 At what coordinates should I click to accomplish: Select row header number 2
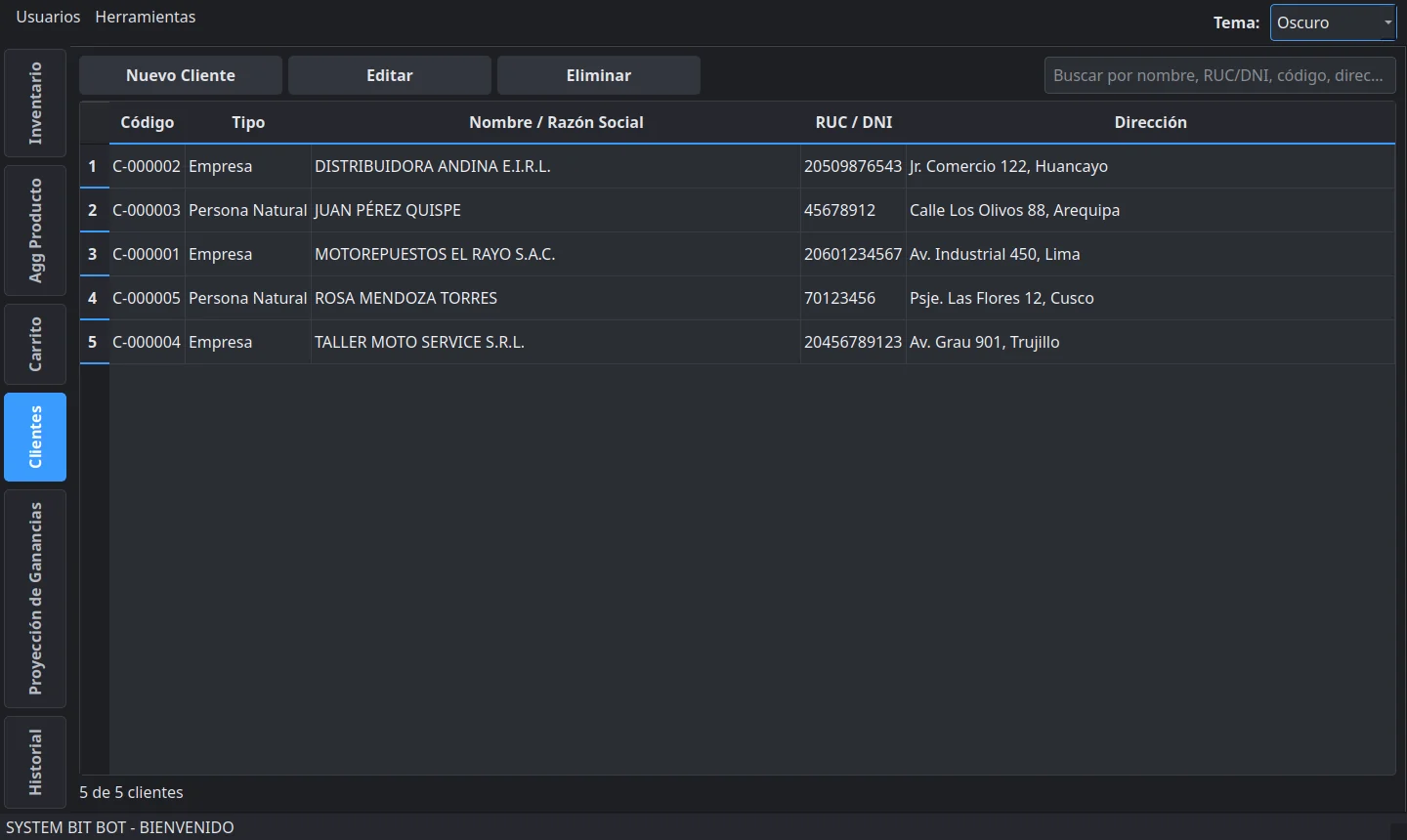(94, 210)
